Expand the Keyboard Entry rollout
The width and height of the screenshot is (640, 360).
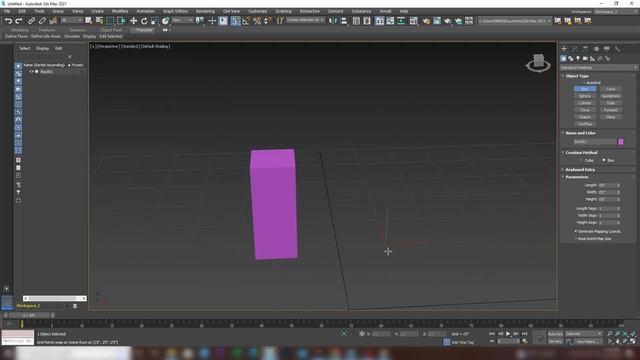coord(598,169)
